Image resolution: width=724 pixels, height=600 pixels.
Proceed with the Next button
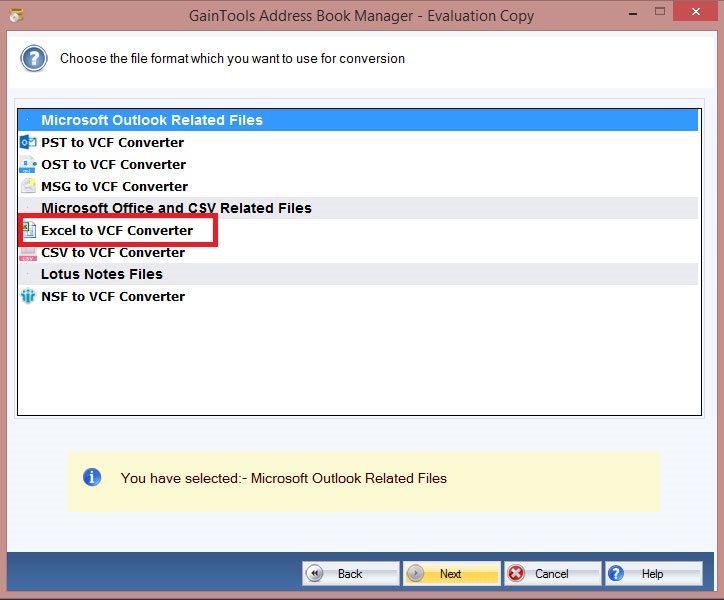coord(452,574)
